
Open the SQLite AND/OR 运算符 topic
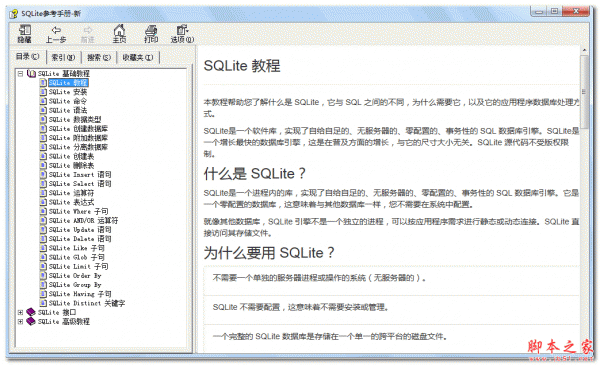pos(83,220)
